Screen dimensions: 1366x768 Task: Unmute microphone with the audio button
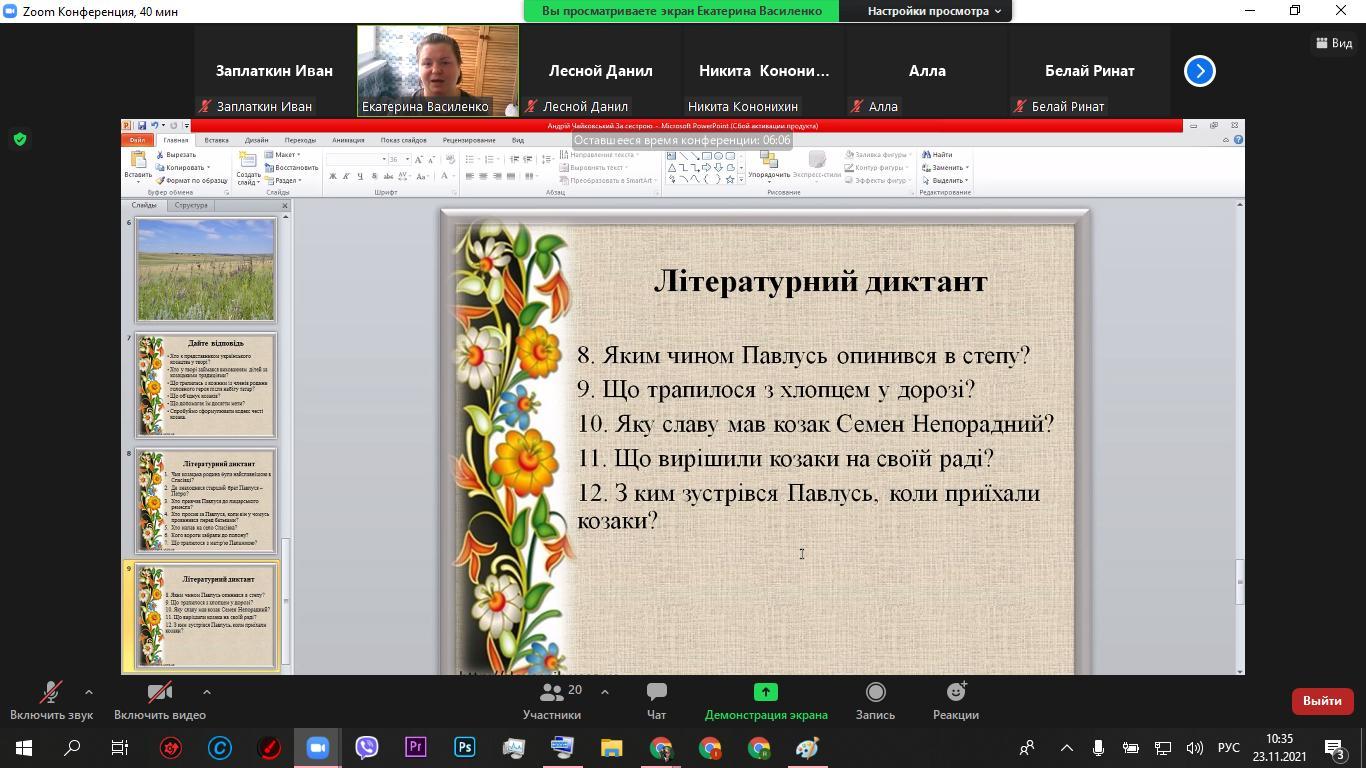[x=50, y=700]
